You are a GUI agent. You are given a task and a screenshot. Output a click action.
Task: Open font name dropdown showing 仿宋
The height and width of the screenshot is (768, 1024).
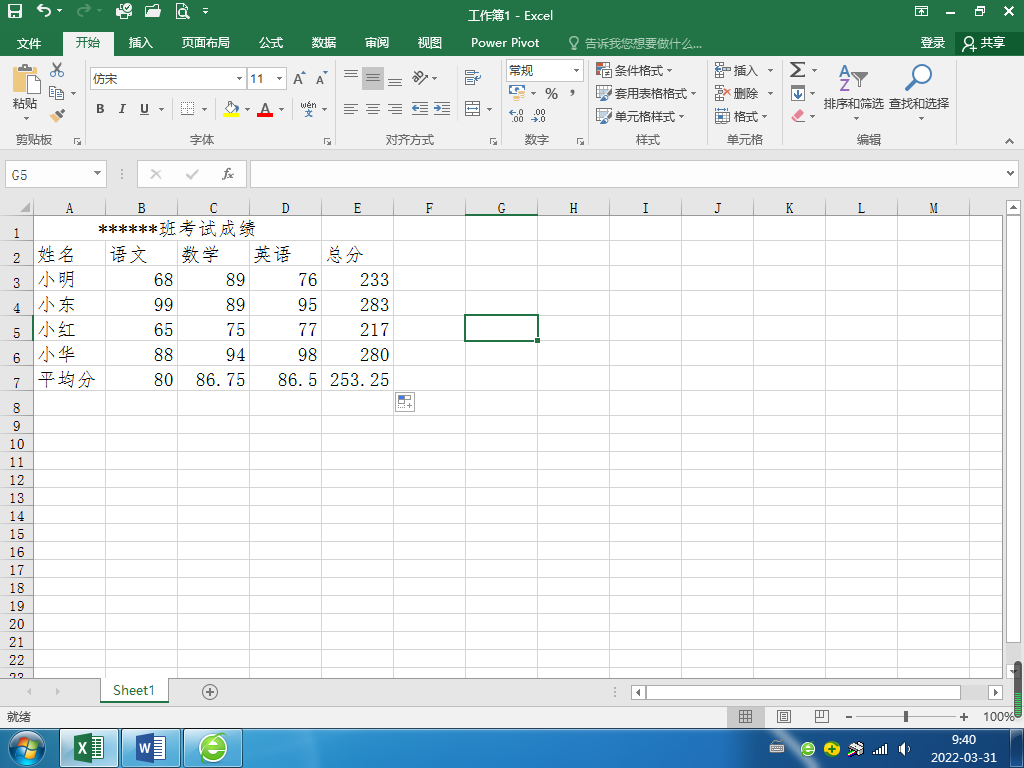tap(239, 78)
